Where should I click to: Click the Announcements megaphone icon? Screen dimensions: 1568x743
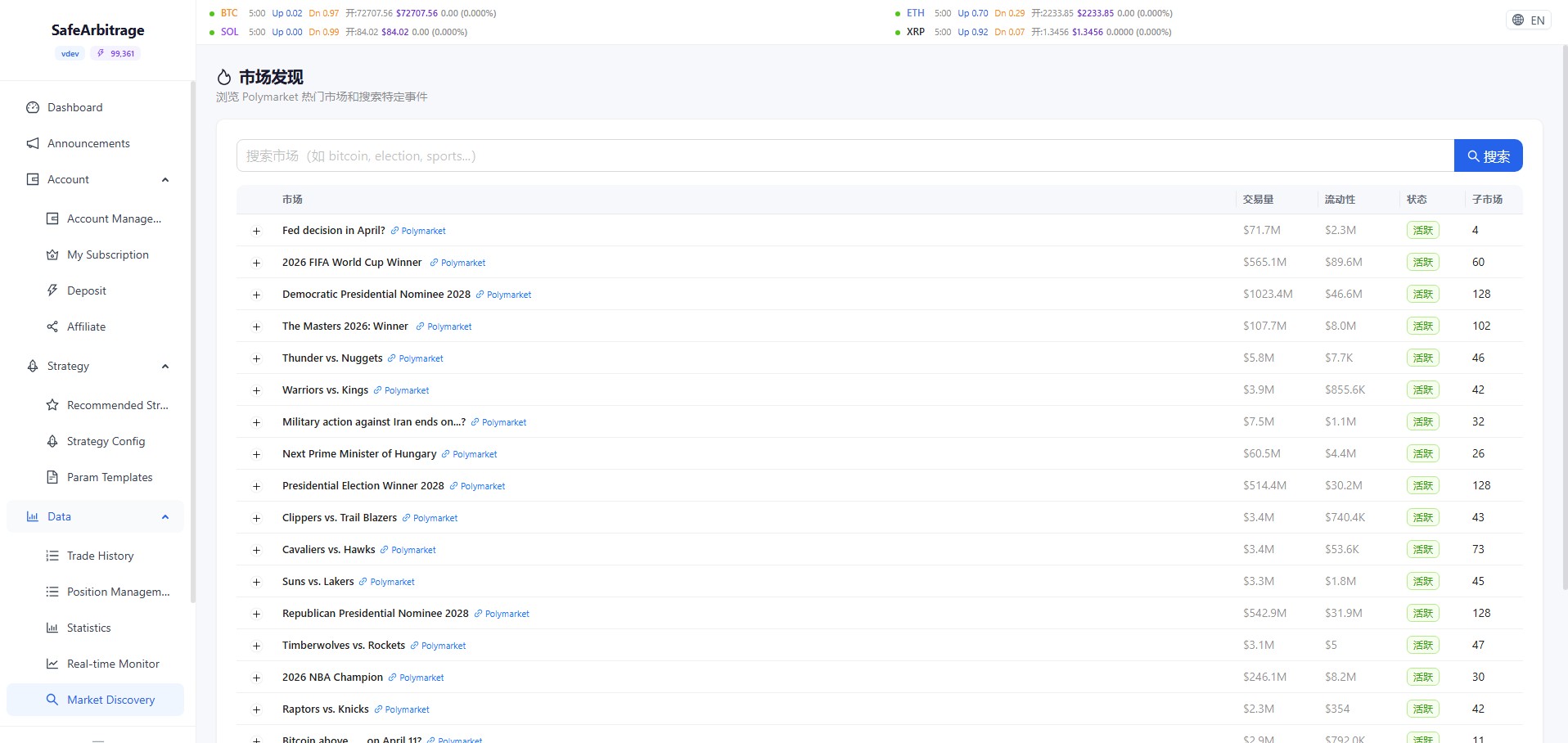point(33,143)
